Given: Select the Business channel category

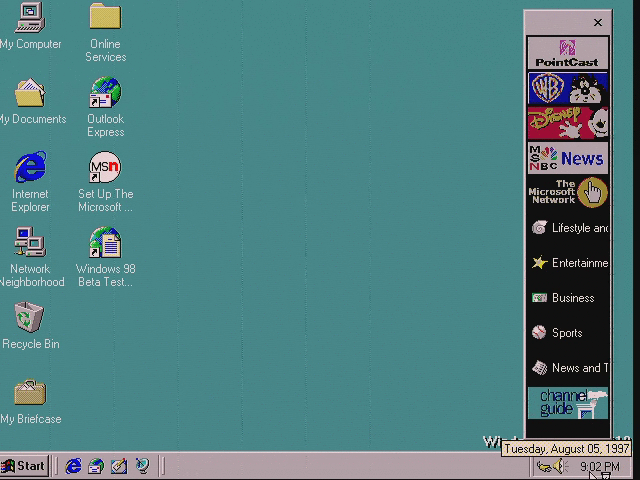Looking at the screenshot, I should click(568, 298).
